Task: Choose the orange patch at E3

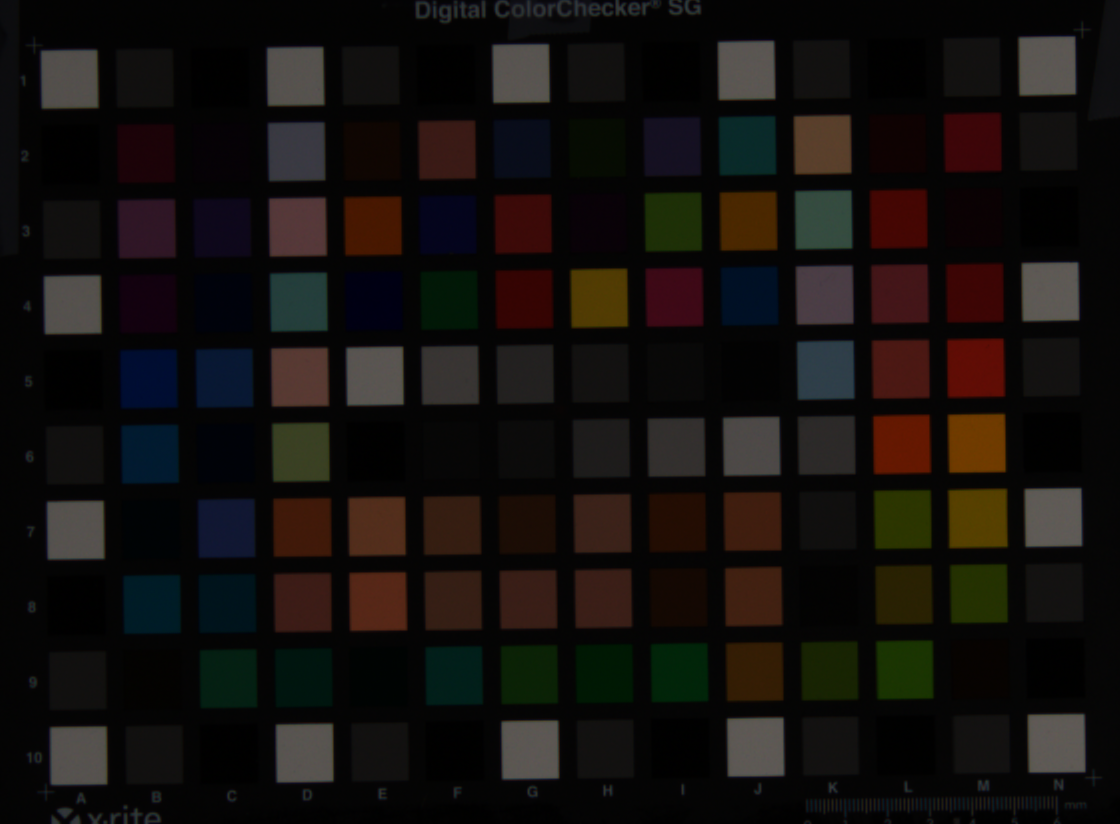Action: 373,226
